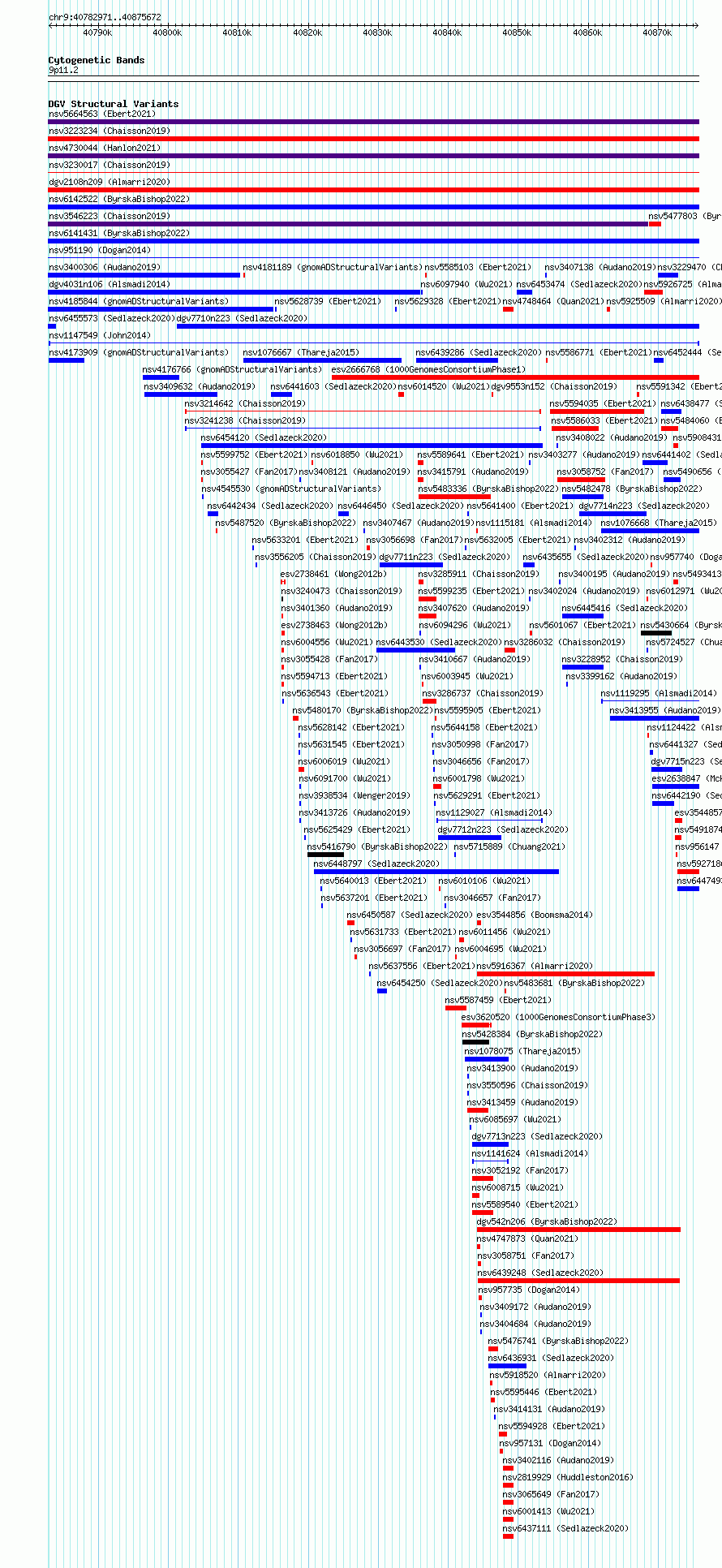The width and height of the screenshot is (722, 1568).
Task: Click esv3544856 (Boomsma2014) label
Action: [535, 915]
